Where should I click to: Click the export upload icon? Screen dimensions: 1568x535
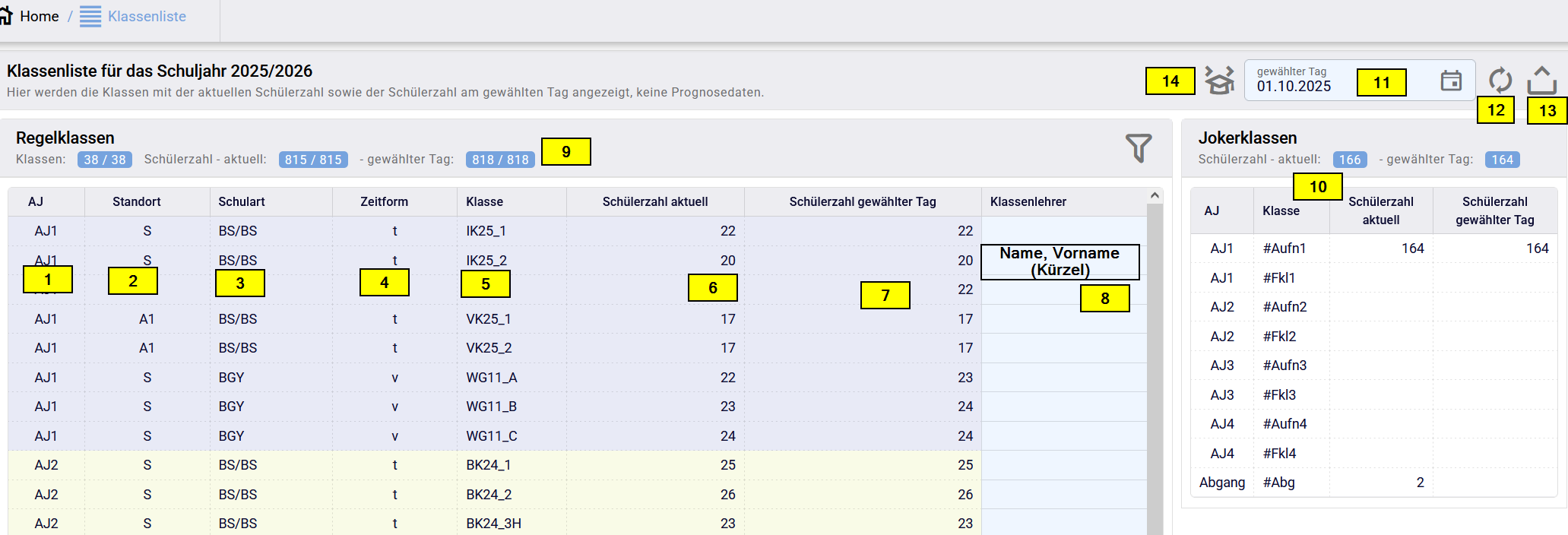(x=1541, y=80)
